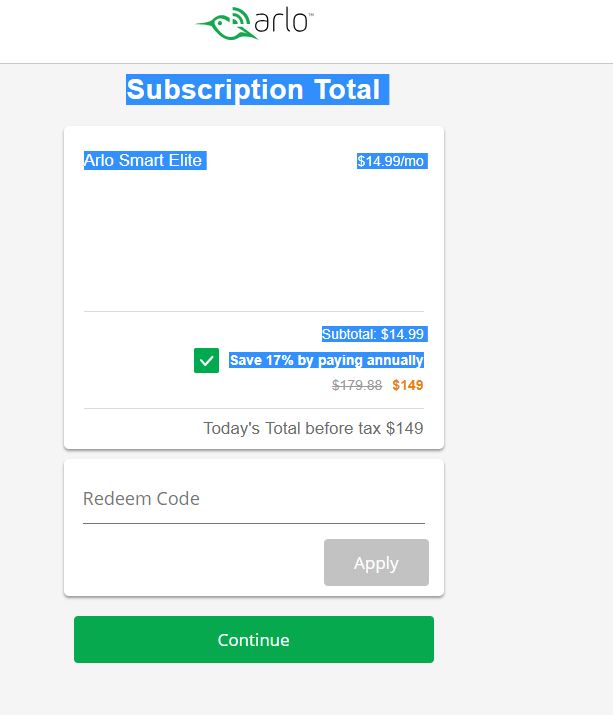Uncheck the annual payment checkbox
This screenshot has width=613, height=715.
[x=206, y=360]
